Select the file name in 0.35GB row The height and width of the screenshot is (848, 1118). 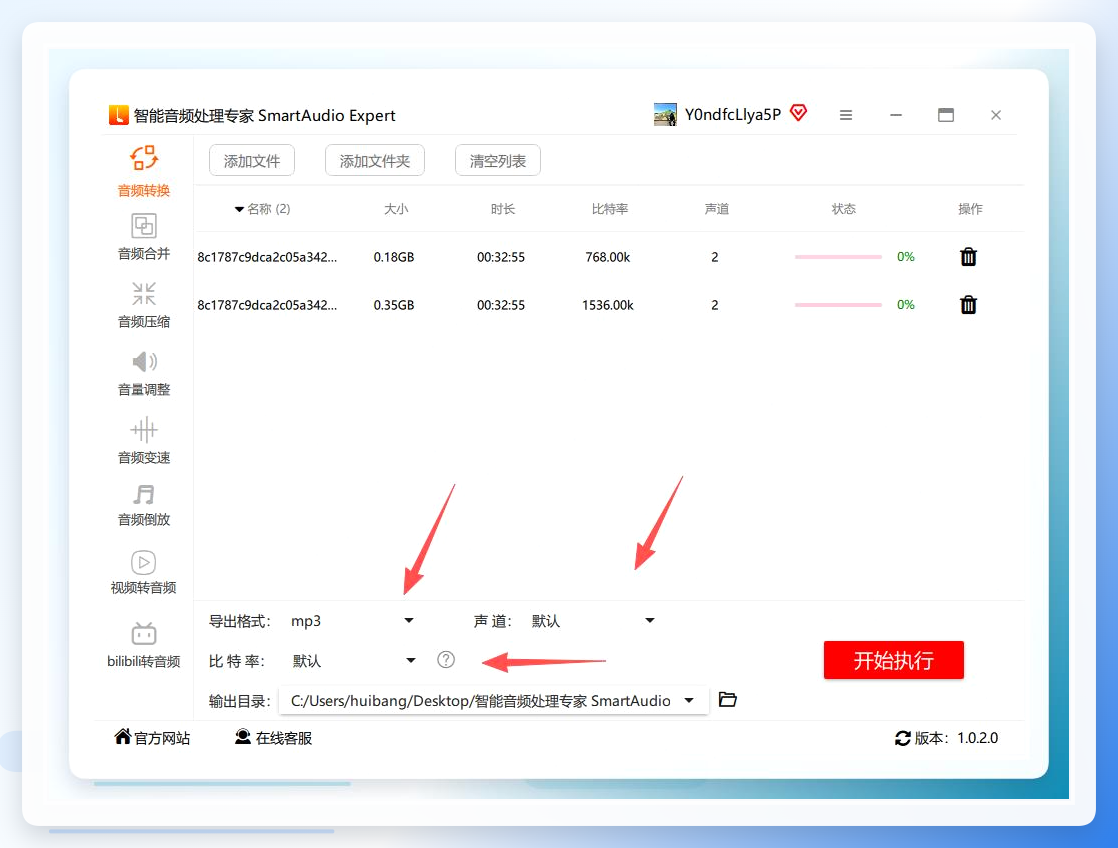coord(267,305)
